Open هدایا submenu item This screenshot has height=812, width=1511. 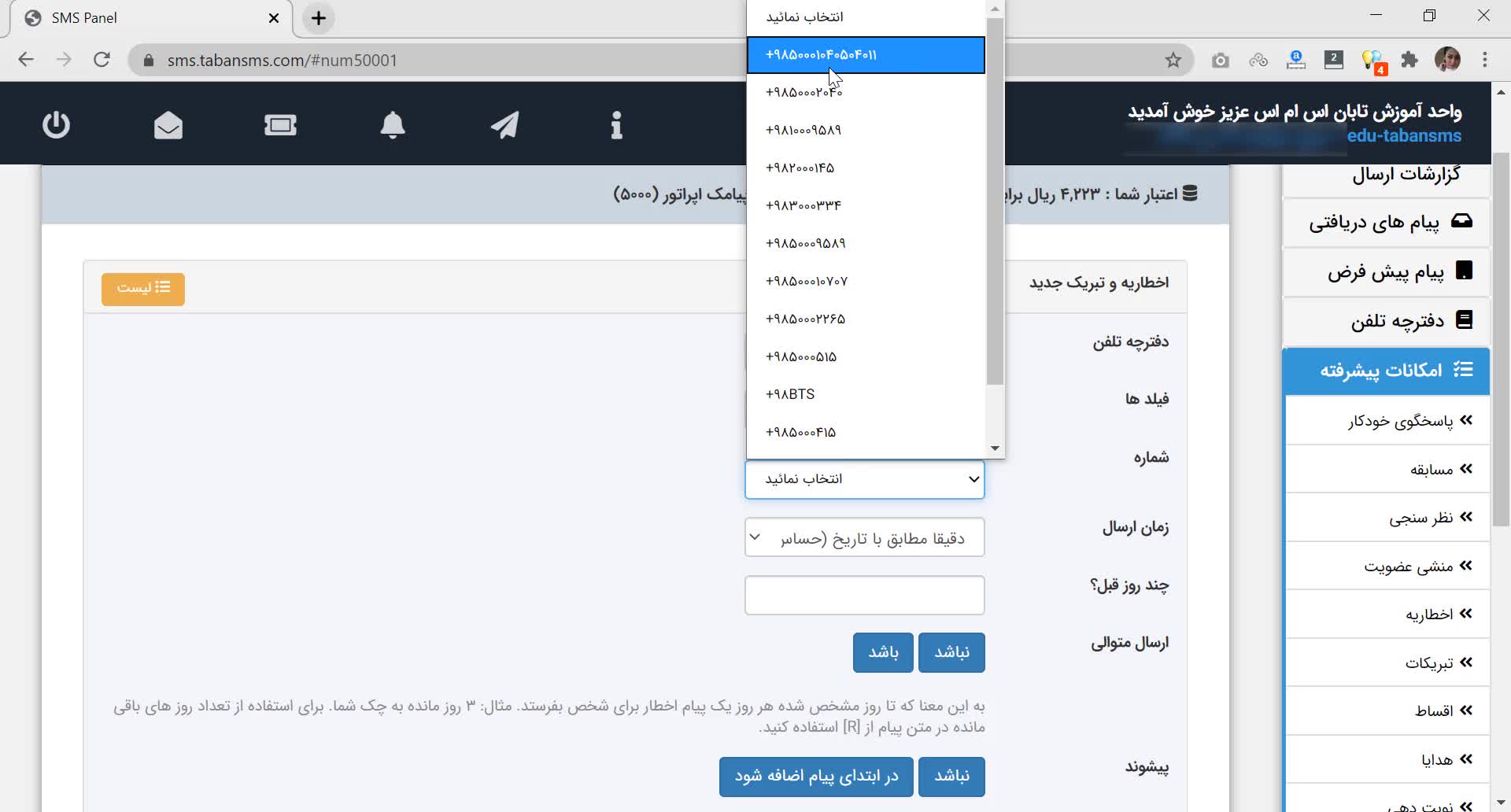[x=1388, y=760]
